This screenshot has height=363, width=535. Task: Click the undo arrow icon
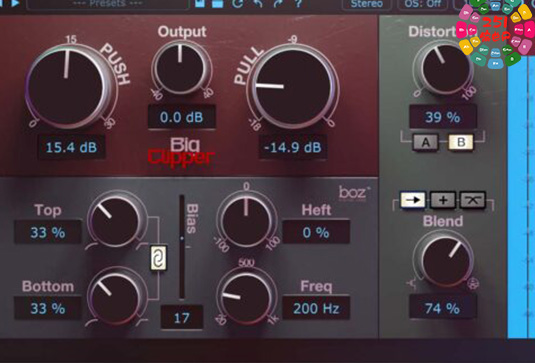point(258,4)
